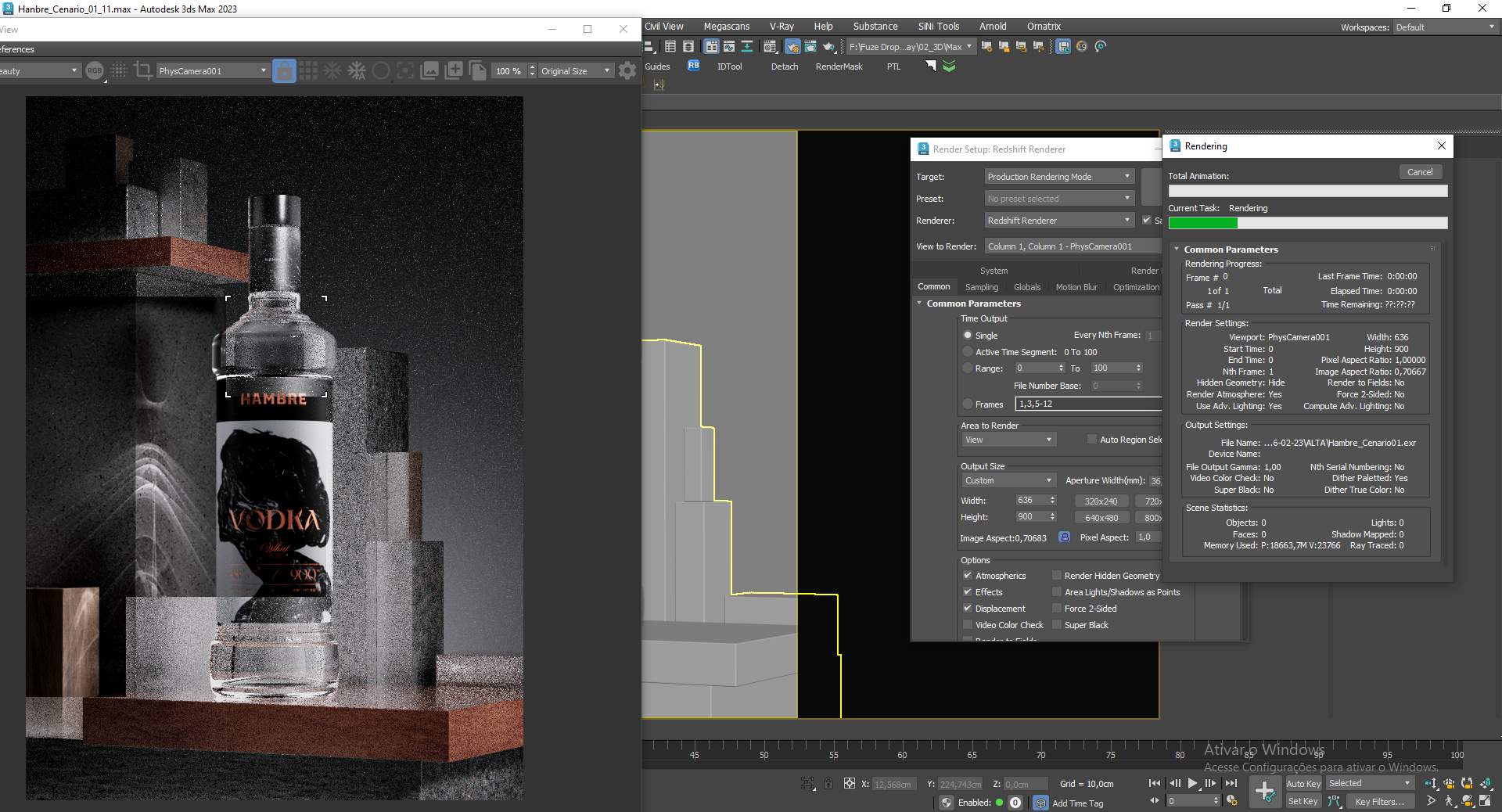Open the Curve Editor toolbar icon
The height and width of the screenshot is (812, 1502).
pos(729,47)
